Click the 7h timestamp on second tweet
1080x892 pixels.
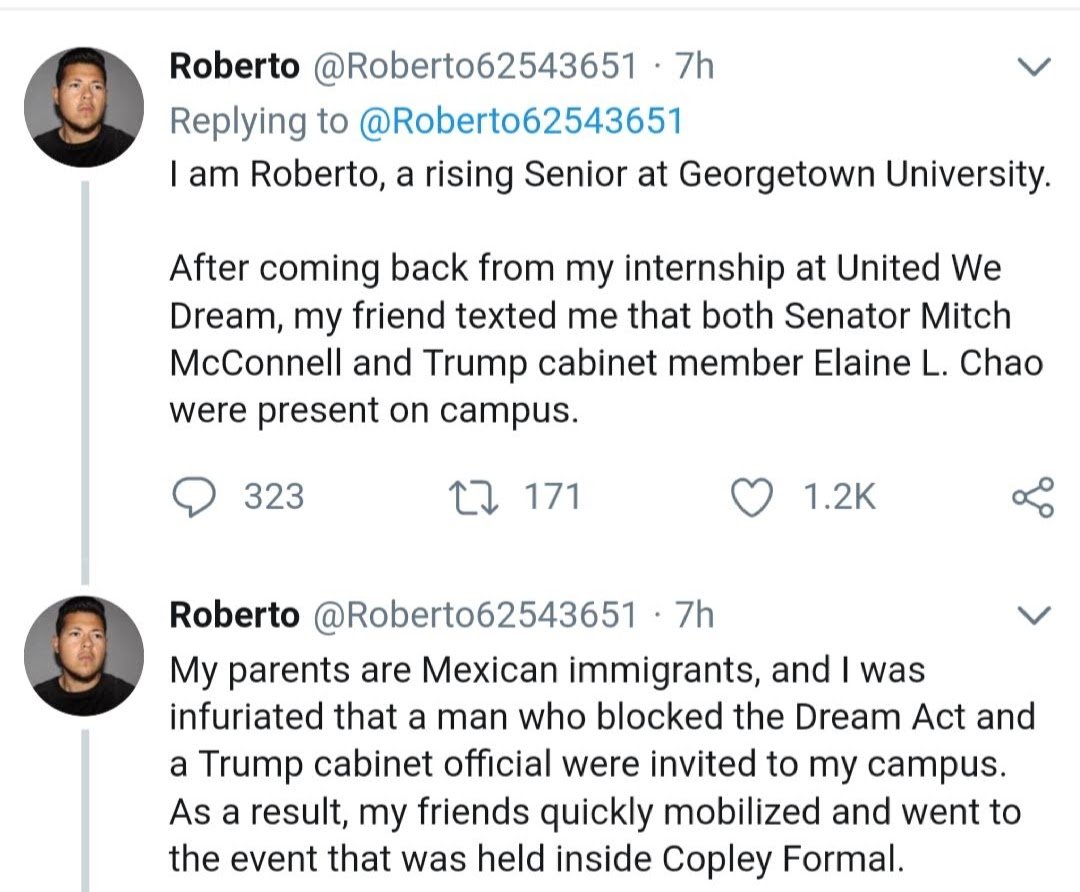[x=694, y=614]
